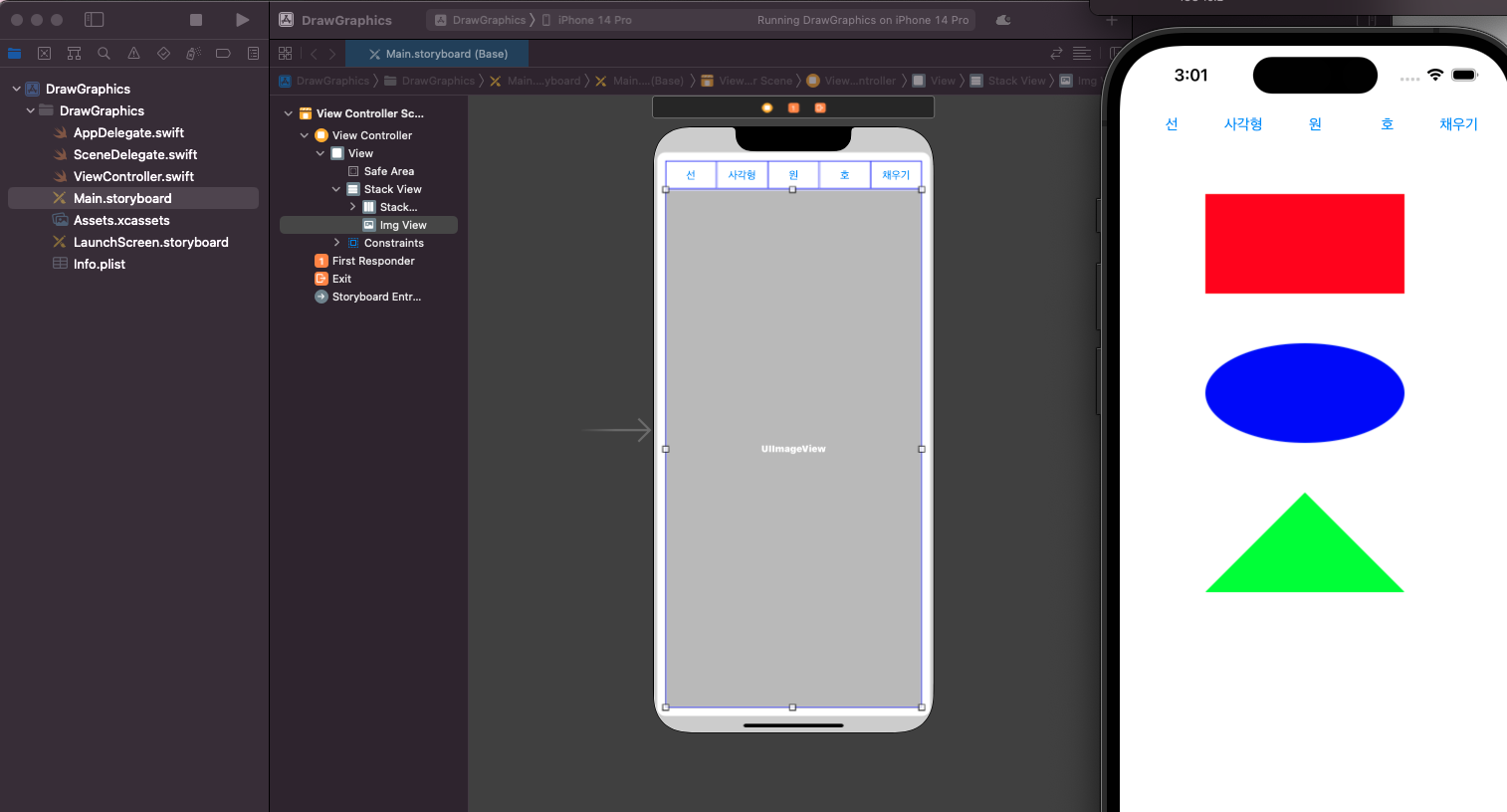
Task: Tap 채우기 in the iPhone simulator
Action: coord(1458,124)
